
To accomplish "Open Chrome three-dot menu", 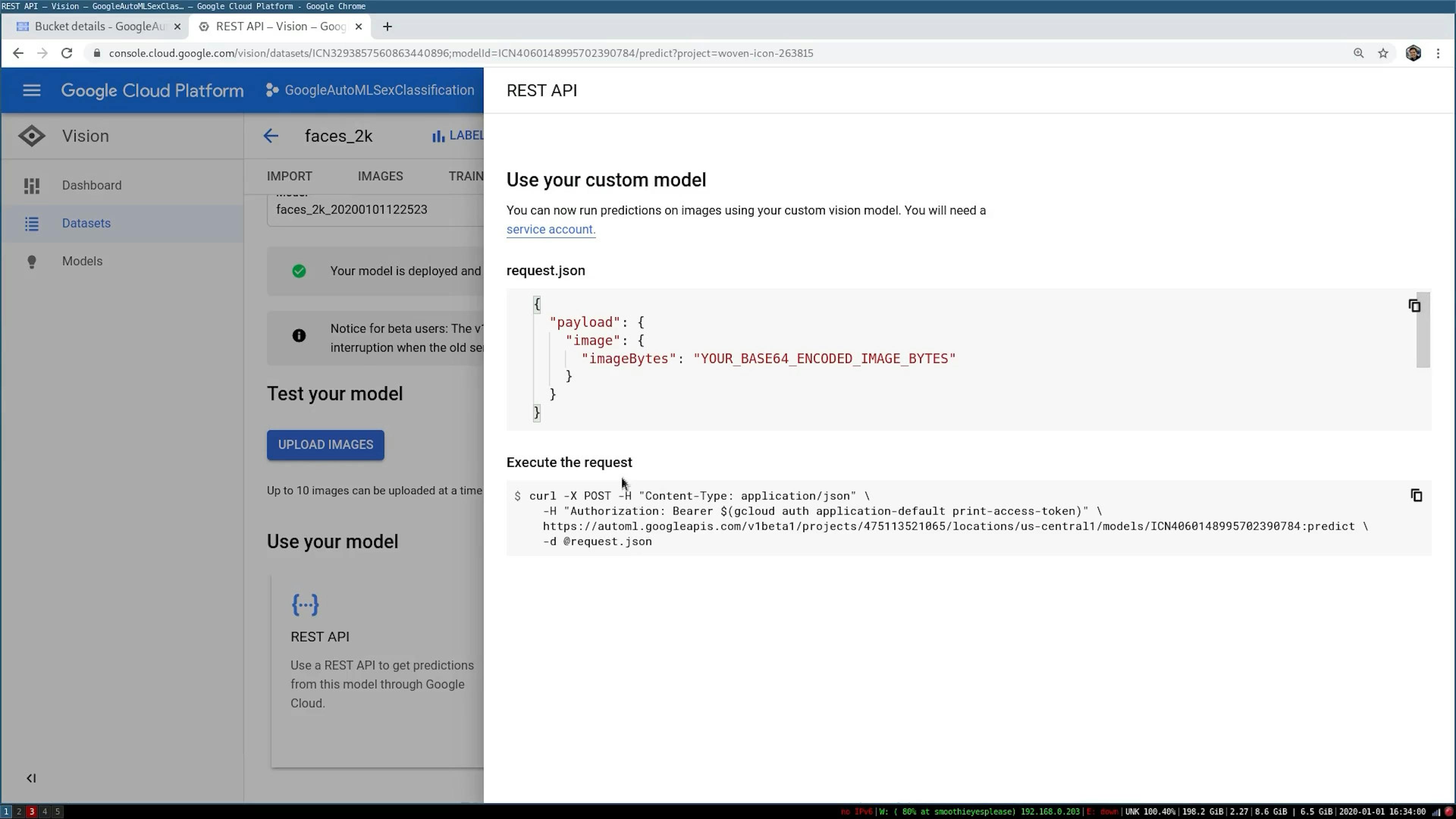I will pos(1438,53).
